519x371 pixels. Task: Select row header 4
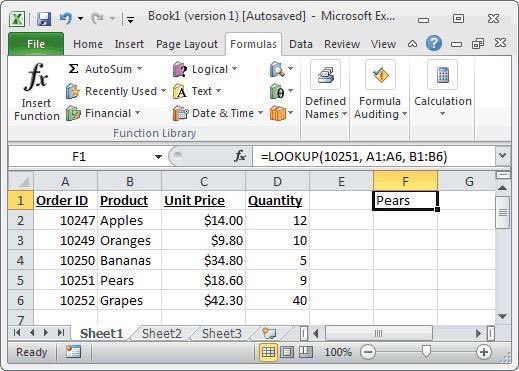pos(20,260)
